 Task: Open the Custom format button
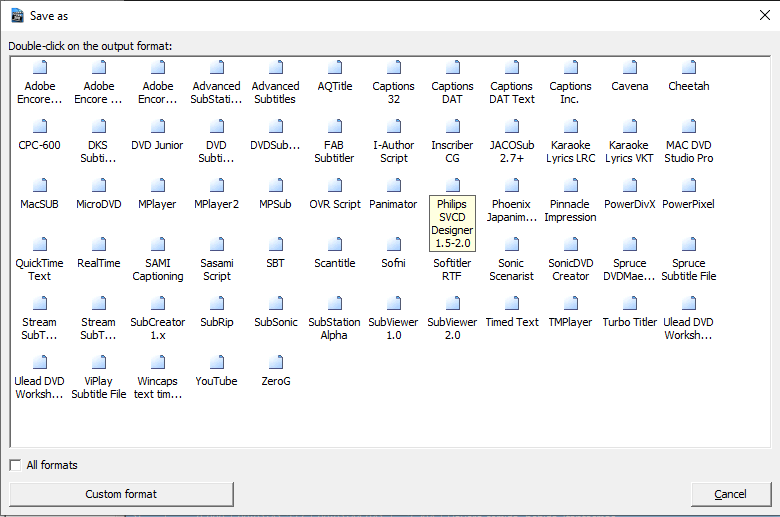[121, 494]
